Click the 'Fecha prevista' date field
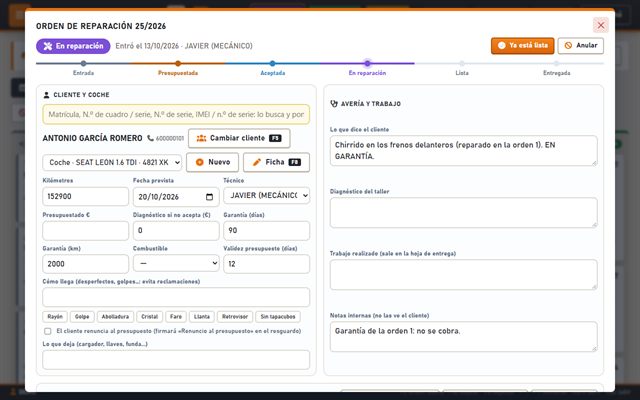This screenshot has height=400, width=640. tap(176, 197)
